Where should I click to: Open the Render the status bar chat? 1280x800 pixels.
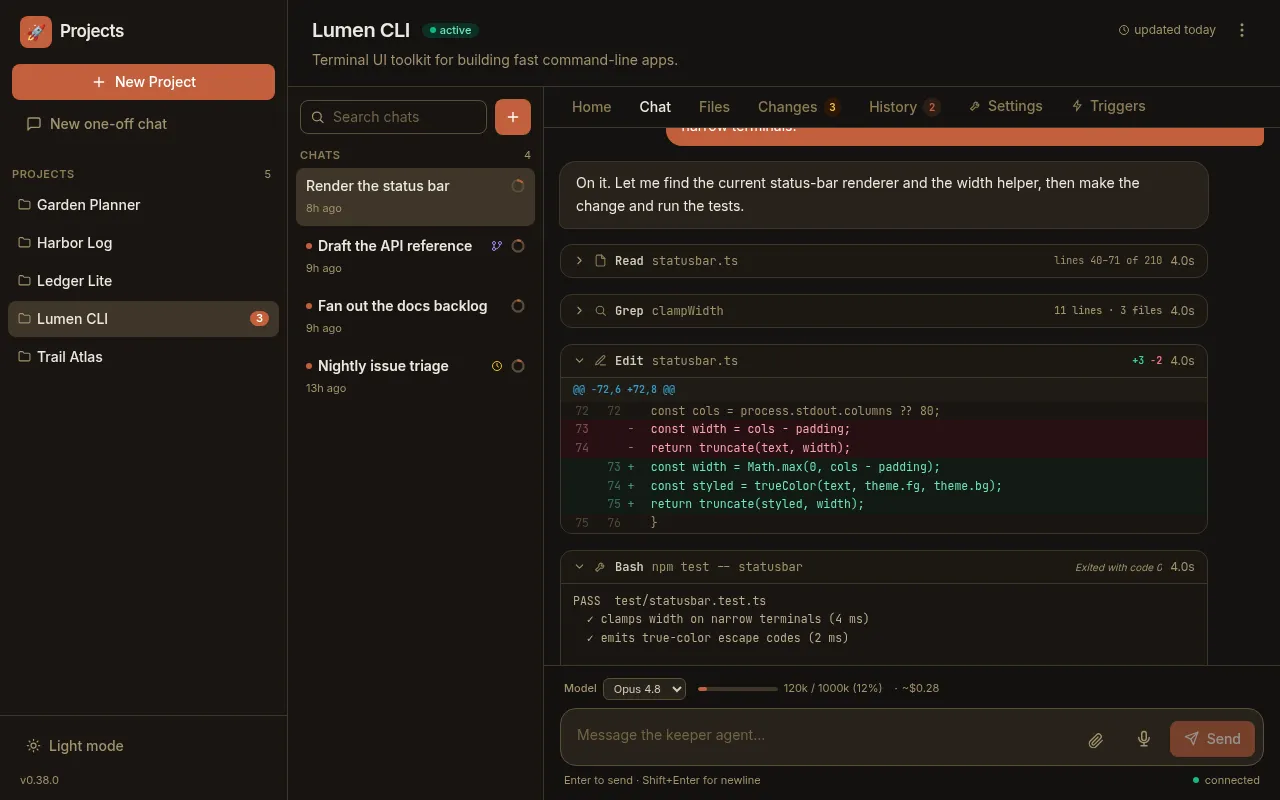coord(415,196)
